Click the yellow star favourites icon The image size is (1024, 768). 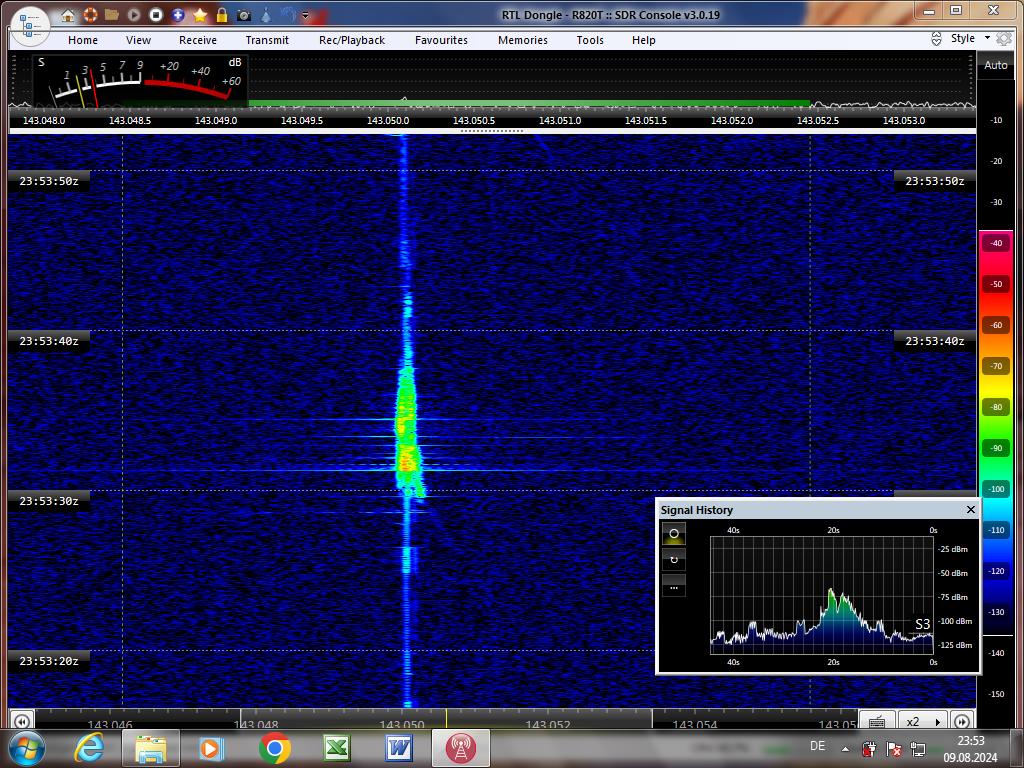tap(200, 14)
